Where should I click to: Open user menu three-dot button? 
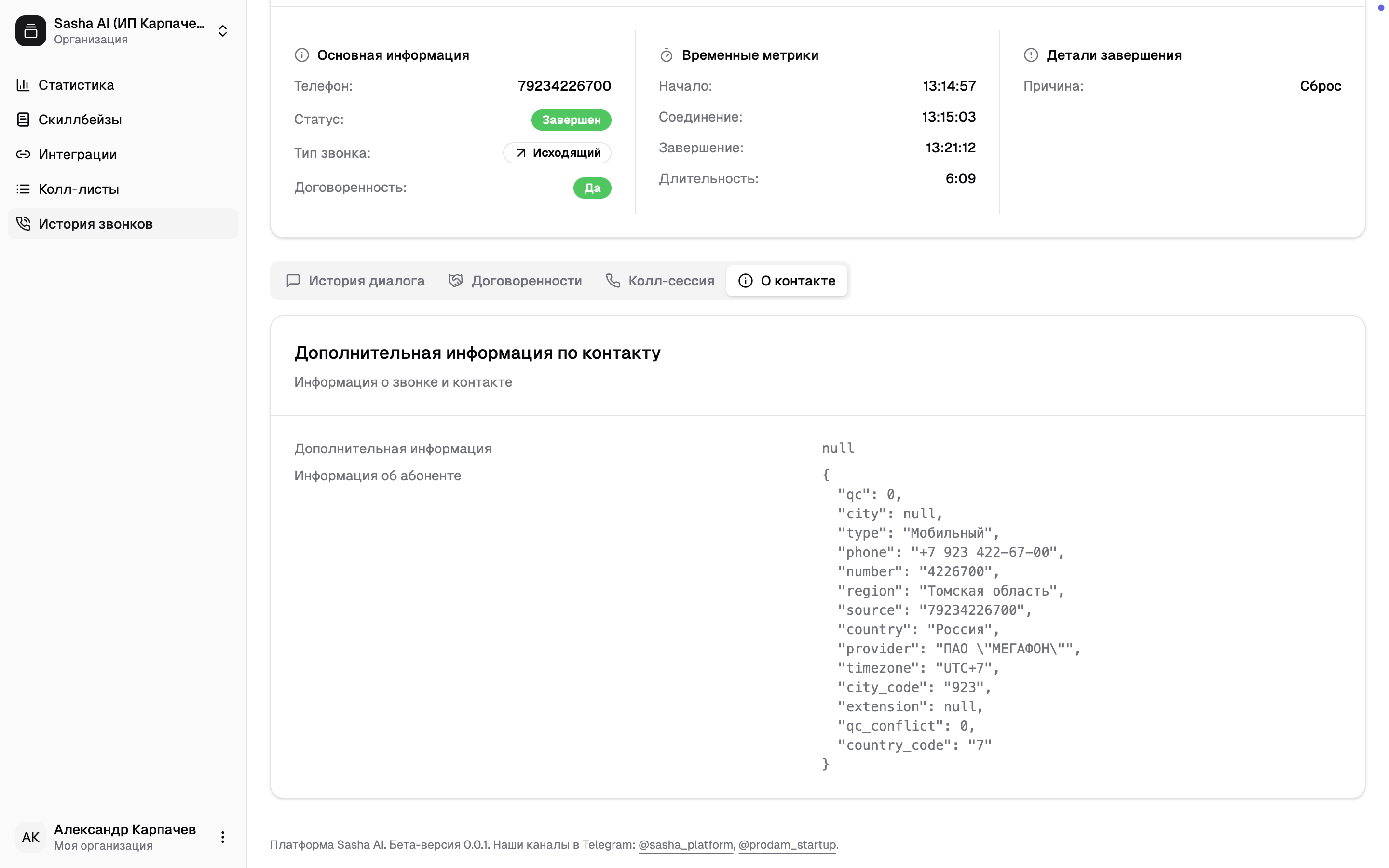click(x=223, y=837)
